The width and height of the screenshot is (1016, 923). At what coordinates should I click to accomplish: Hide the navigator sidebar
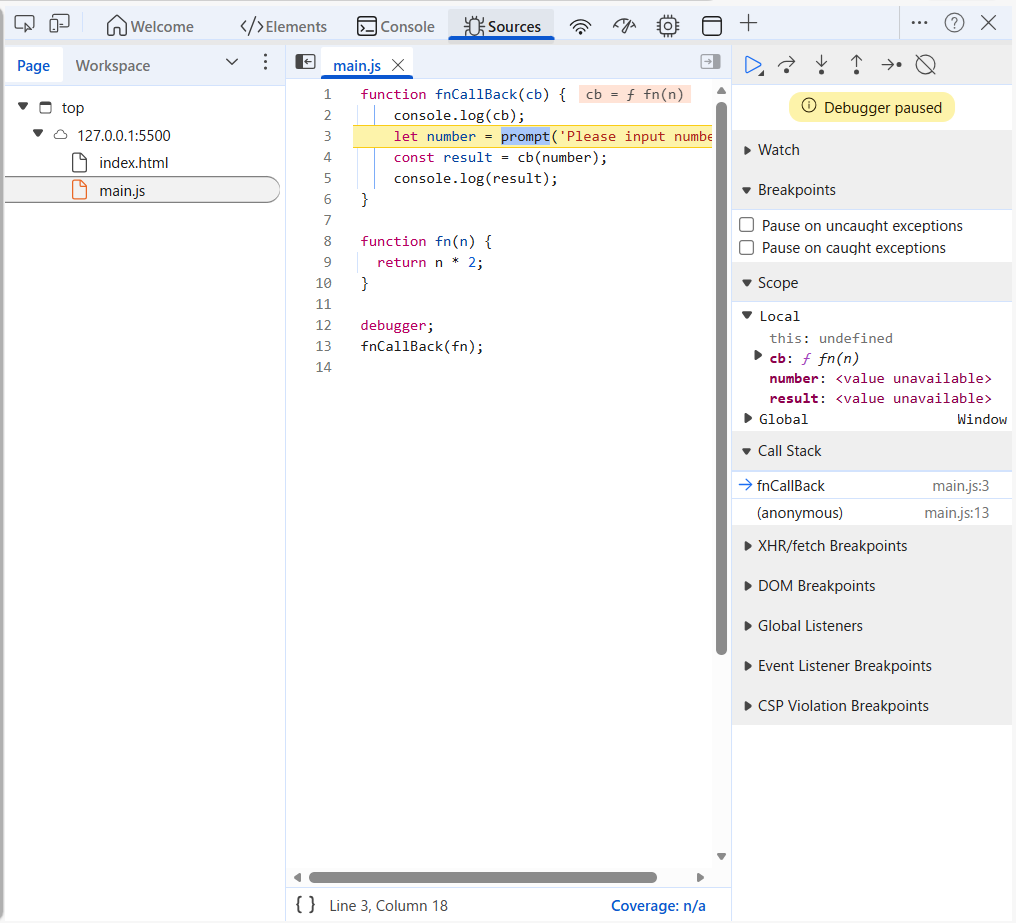pos(305,62)
